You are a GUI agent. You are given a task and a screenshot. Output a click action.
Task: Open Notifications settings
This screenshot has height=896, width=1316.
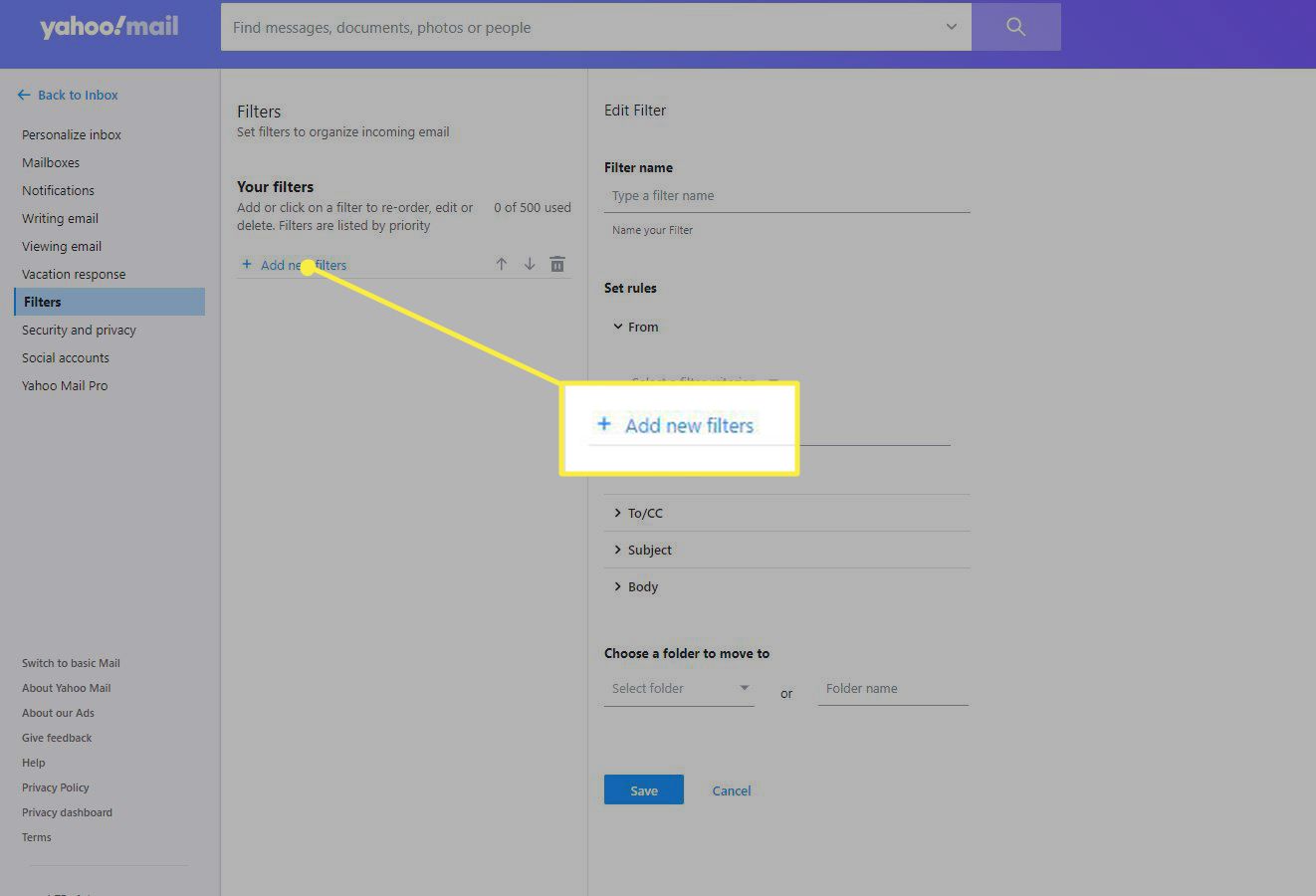coord(58,190)
